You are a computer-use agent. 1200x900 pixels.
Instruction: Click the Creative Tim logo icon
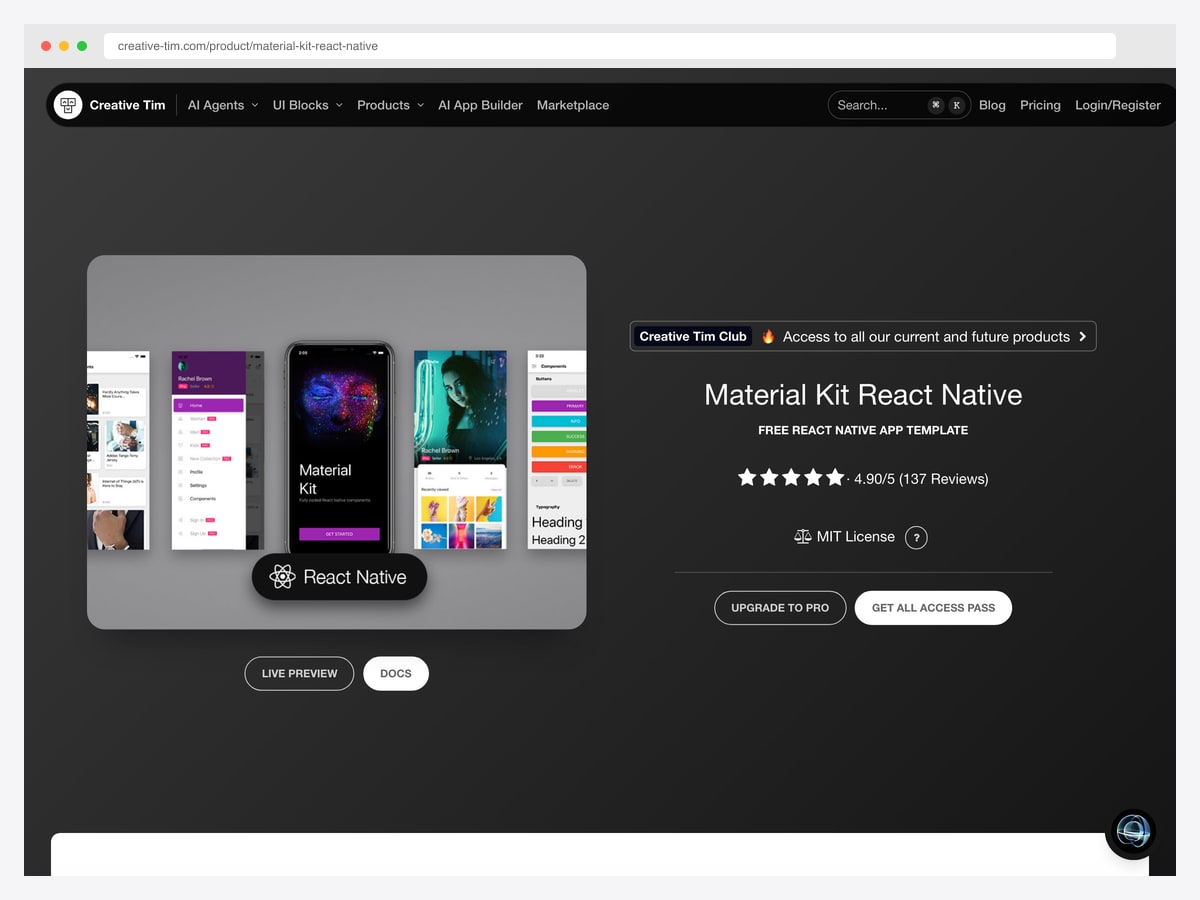pos(68,105)
